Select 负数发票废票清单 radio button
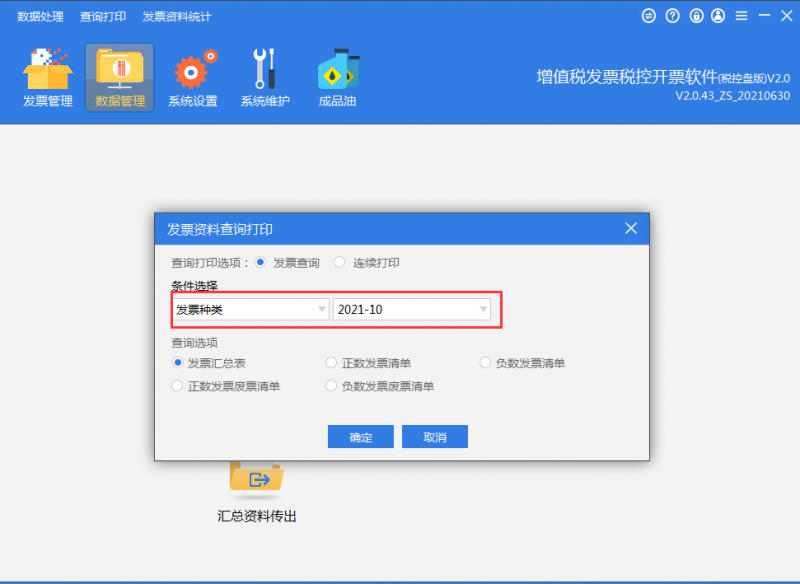The height and width of the screenshot is (584, 800). (332, 386)
